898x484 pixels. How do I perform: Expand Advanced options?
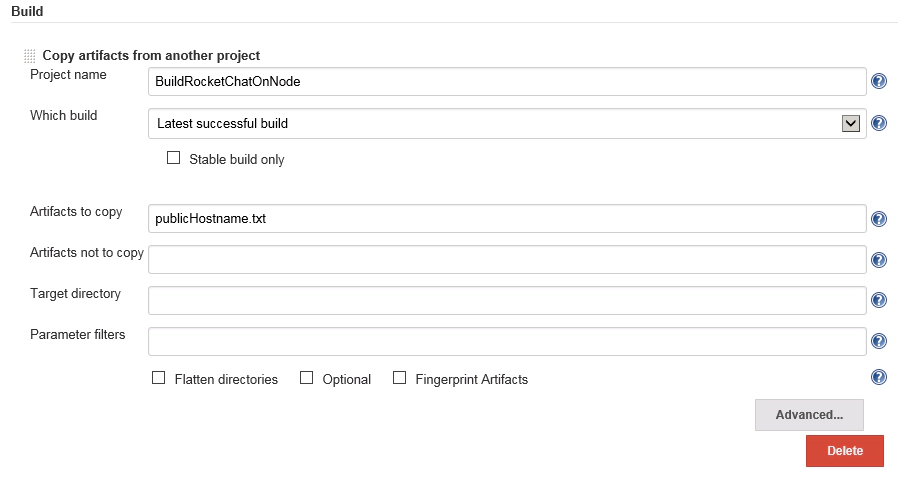click(x=809, y=414)
